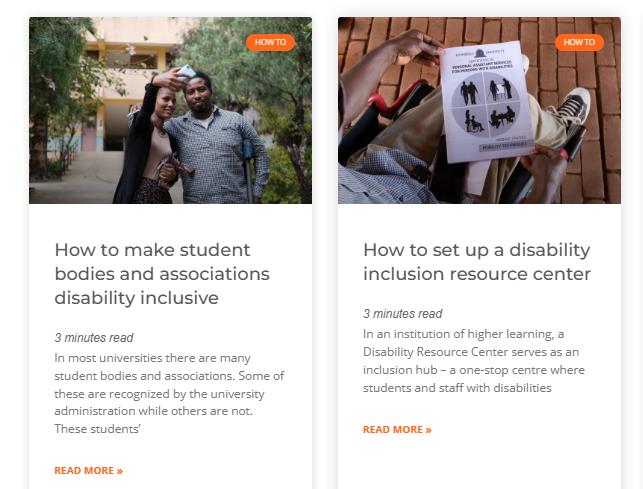
Task: Click the excerpt about student bodies and associations
Action: click(168, 392)
